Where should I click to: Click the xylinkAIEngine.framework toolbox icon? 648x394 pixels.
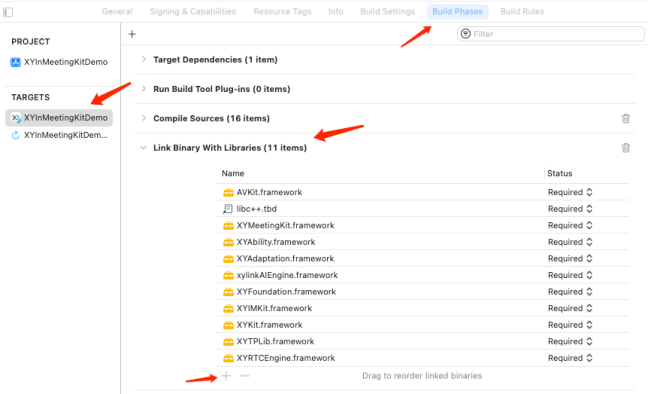point(228,275)
